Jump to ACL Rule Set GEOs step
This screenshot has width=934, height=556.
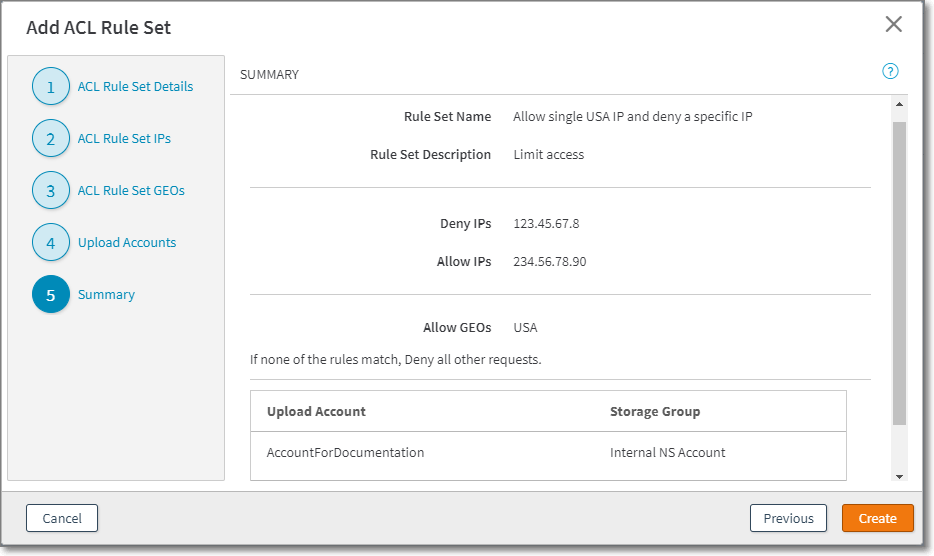(131, 191)
